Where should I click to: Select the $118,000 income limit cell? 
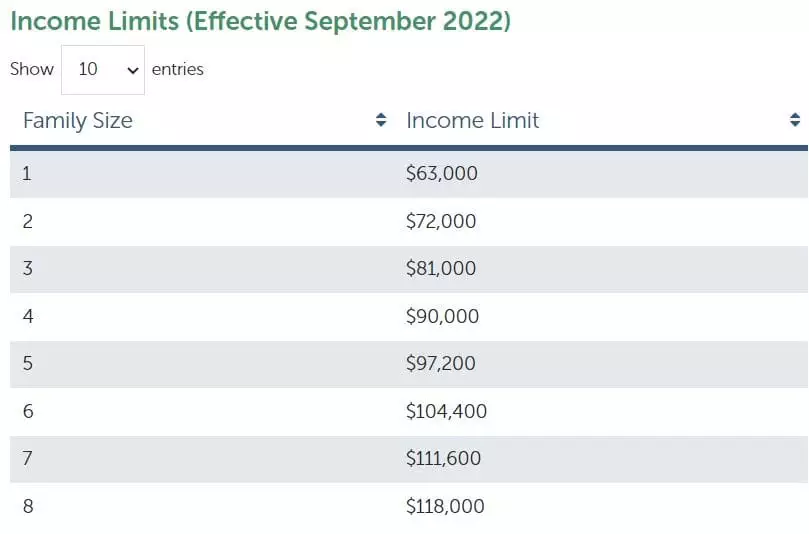pyautogui.click(x=445, y=506)
